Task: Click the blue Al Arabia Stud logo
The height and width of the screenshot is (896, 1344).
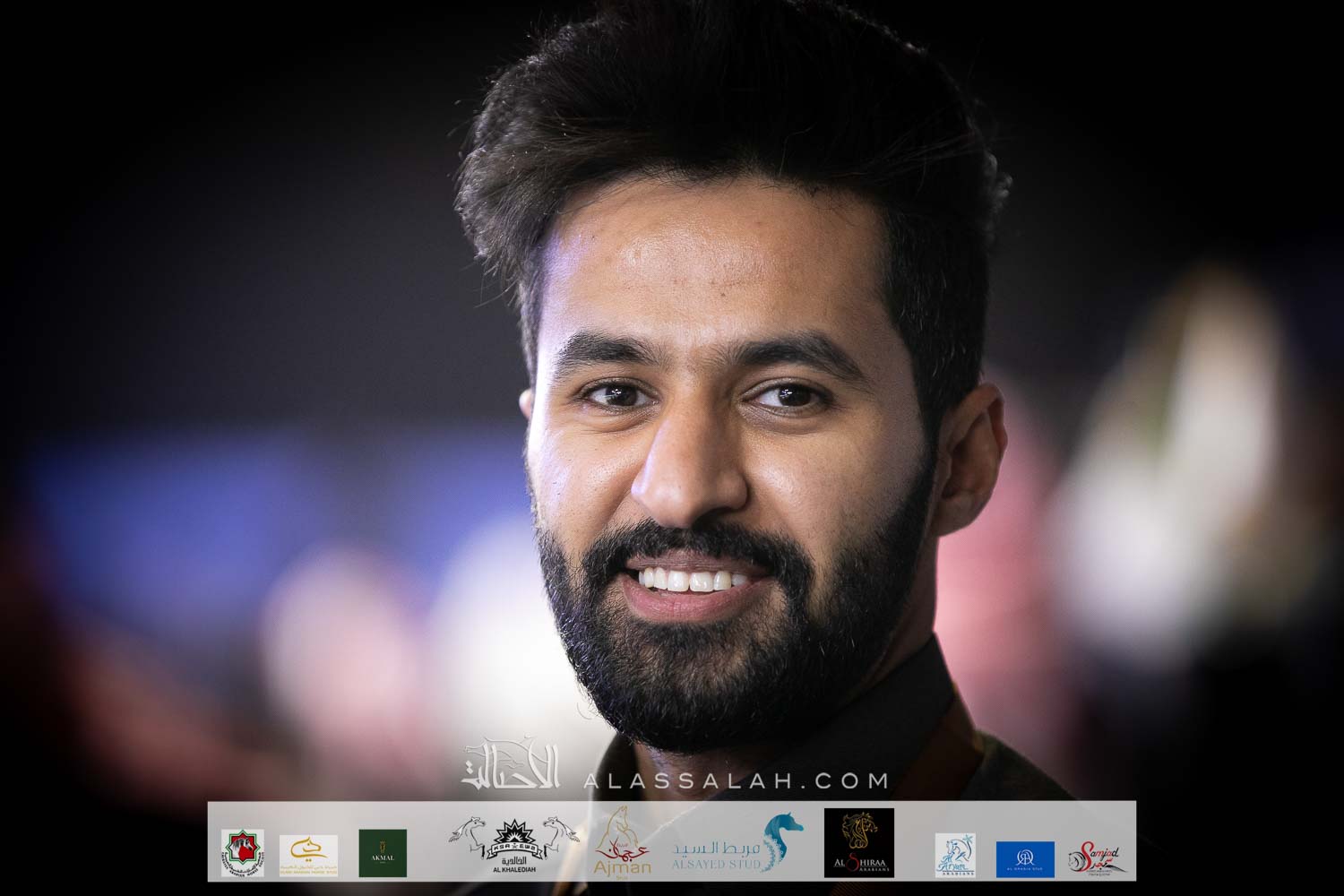Action: click(1025, 858)
